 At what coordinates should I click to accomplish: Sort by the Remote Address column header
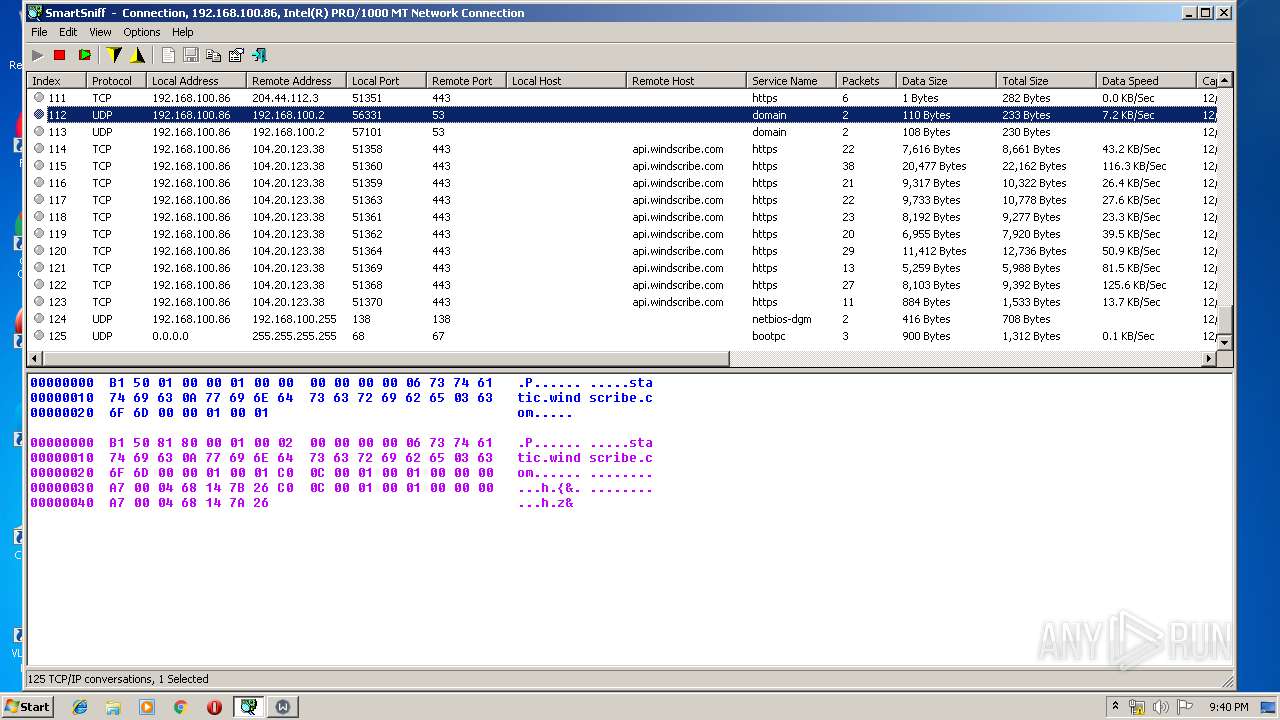(x=296, y=81)
